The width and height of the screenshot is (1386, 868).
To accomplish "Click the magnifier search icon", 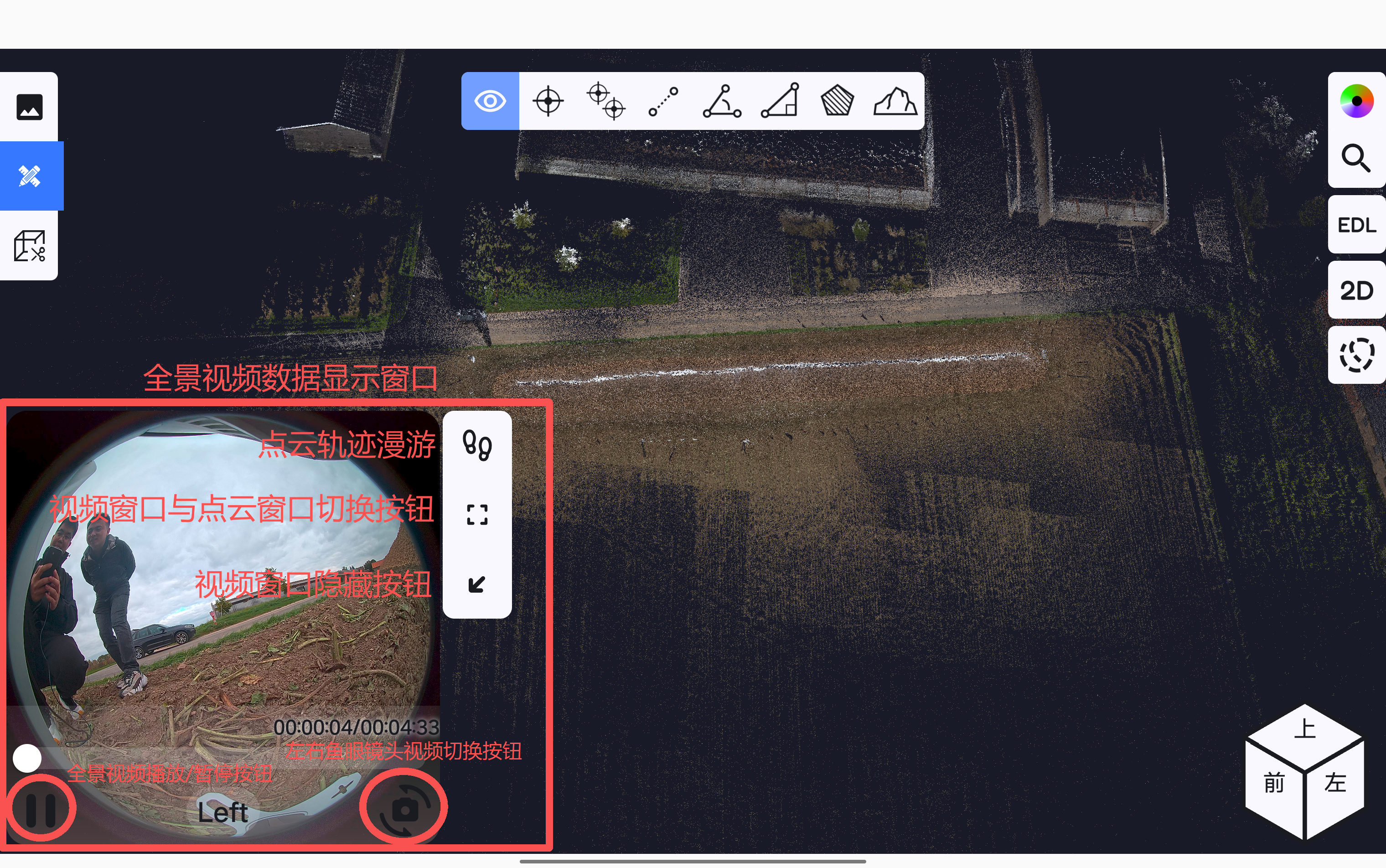I will 1356,158.
